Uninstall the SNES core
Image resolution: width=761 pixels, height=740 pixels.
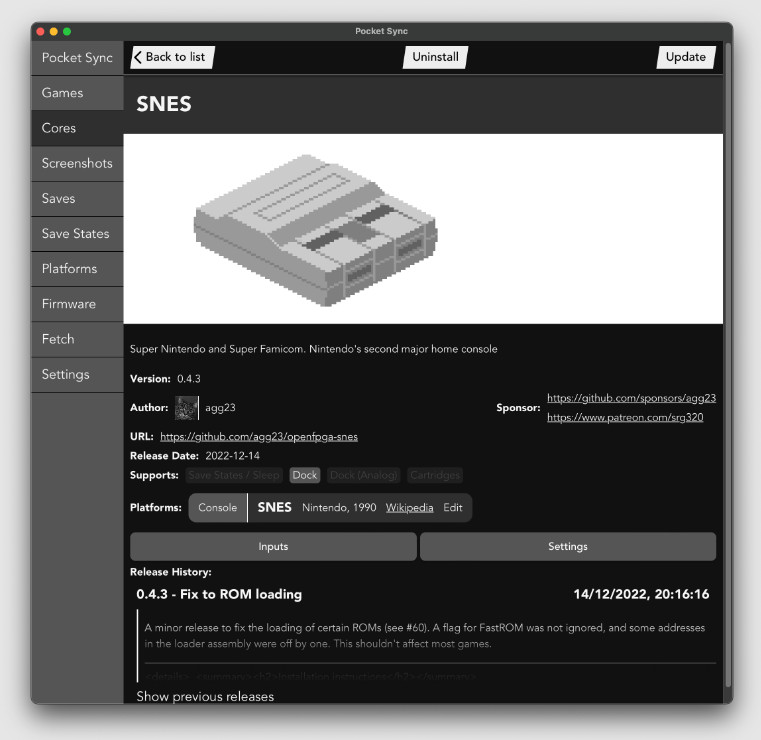coord(435,57)
